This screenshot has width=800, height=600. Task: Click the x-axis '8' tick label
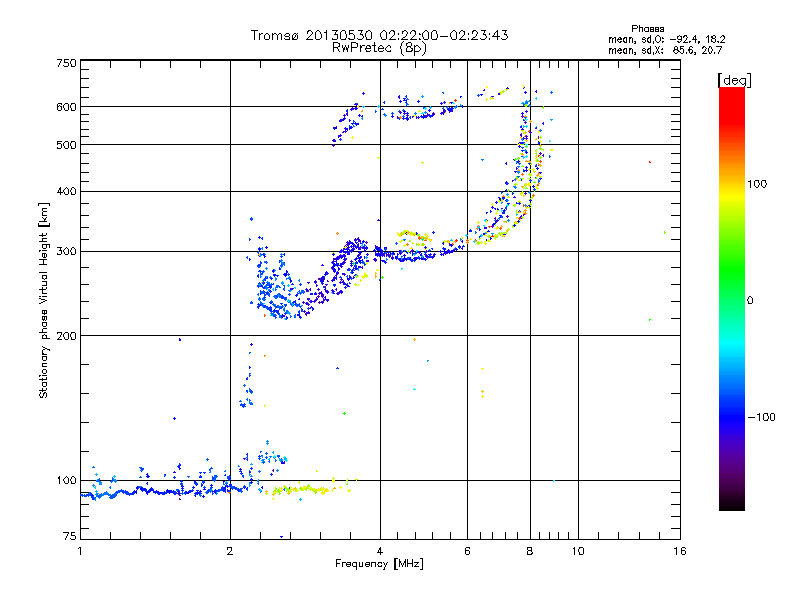[x=530, y=551]
